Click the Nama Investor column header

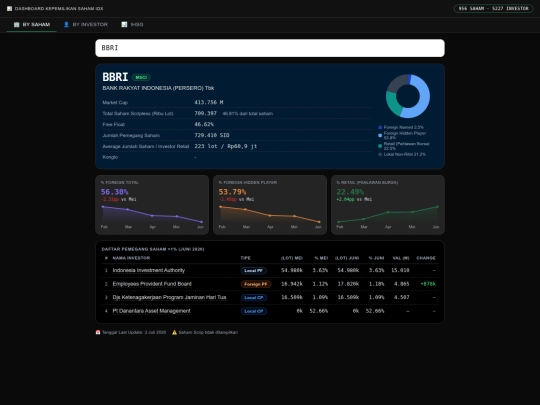pyautogui.click(x=131, y=258)
